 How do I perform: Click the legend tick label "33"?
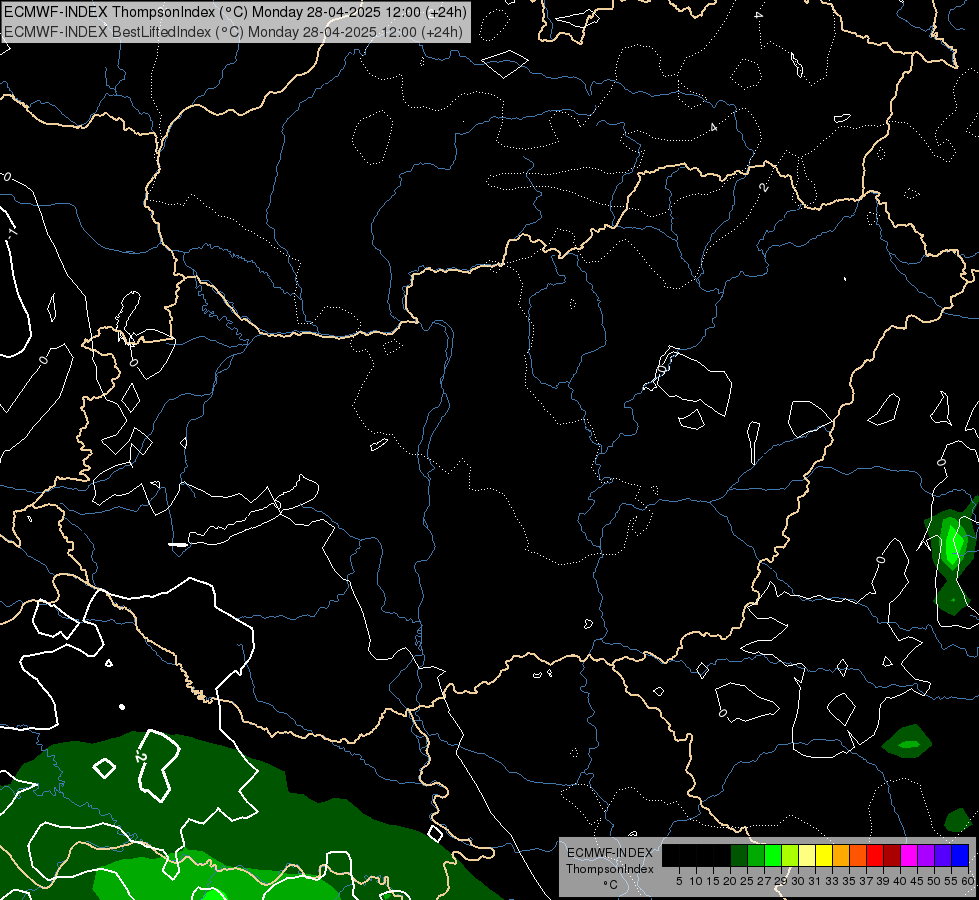832,881
